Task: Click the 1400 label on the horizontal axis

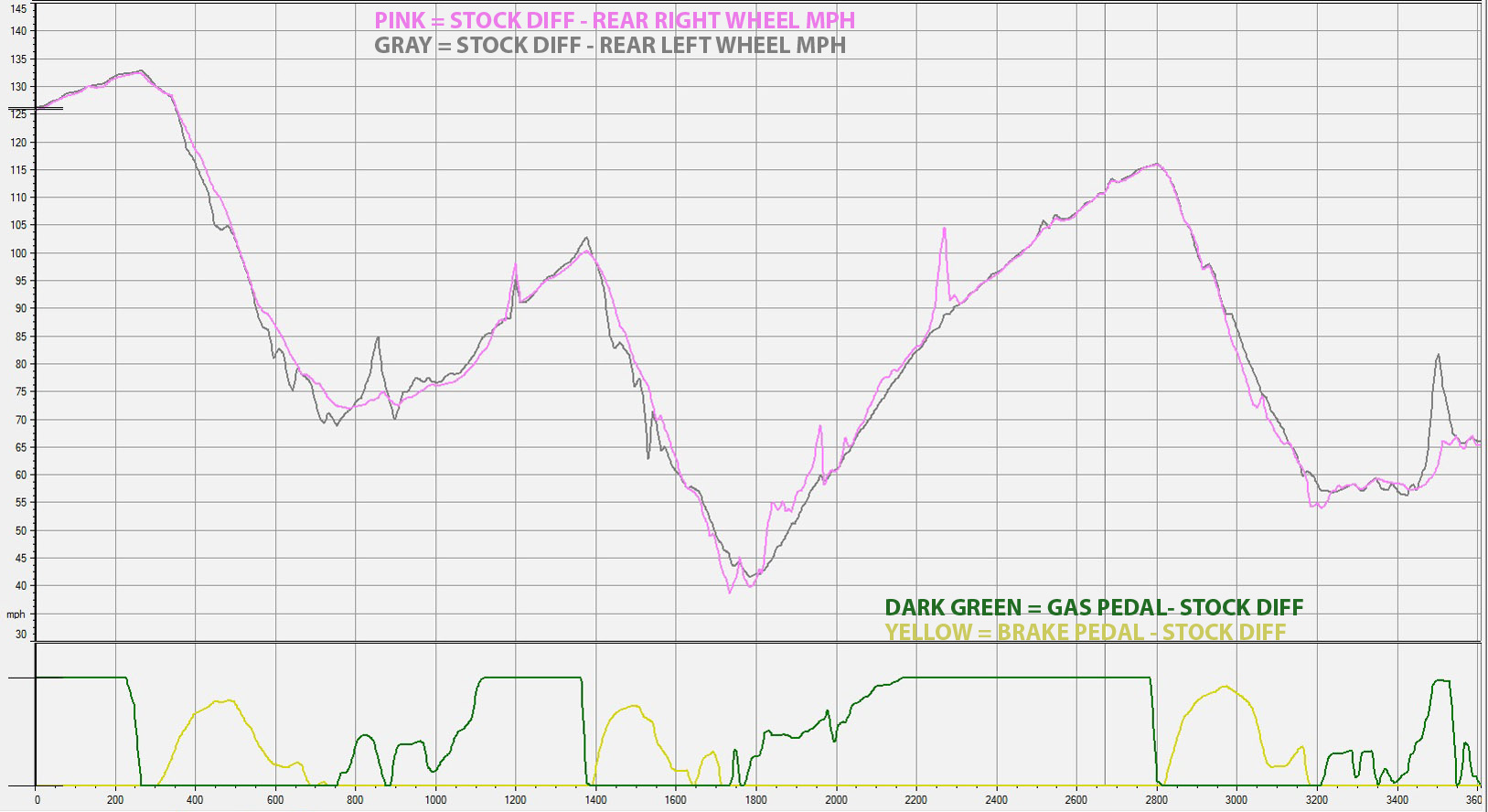Action: tap(595, 800)
